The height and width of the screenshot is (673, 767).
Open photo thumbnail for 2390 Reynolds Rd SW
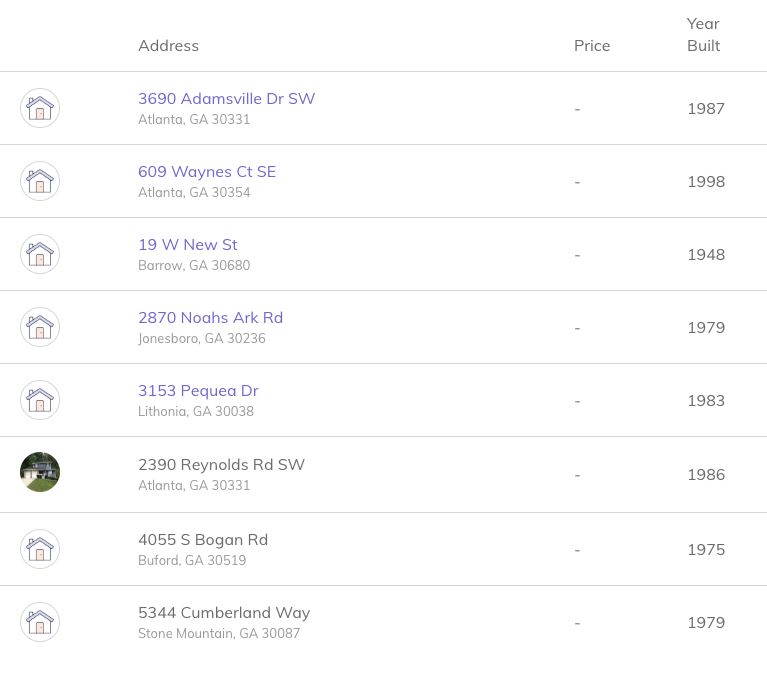point(40,472)
